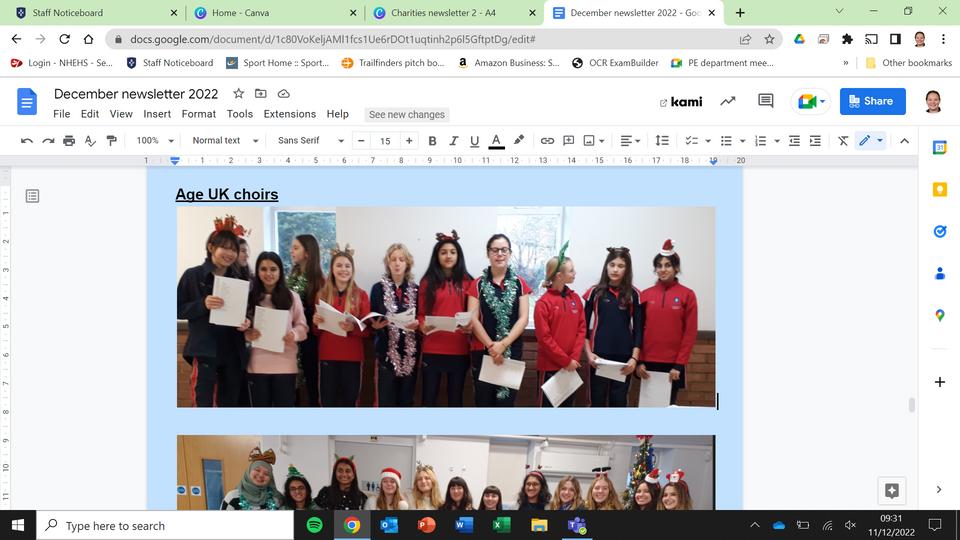This screenshot has width=960, height=540.
Task: Decrease the font size
Action: (361, 141)
